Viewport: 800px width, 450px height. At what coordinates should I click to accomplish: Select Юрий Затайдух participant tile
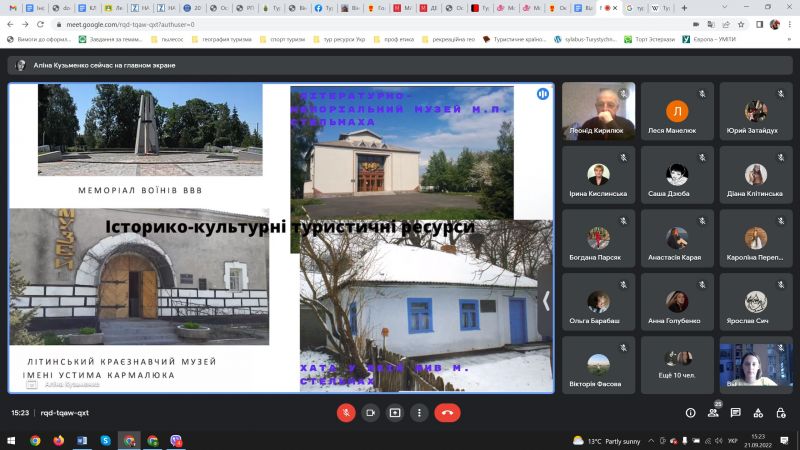tap(756, 111)
